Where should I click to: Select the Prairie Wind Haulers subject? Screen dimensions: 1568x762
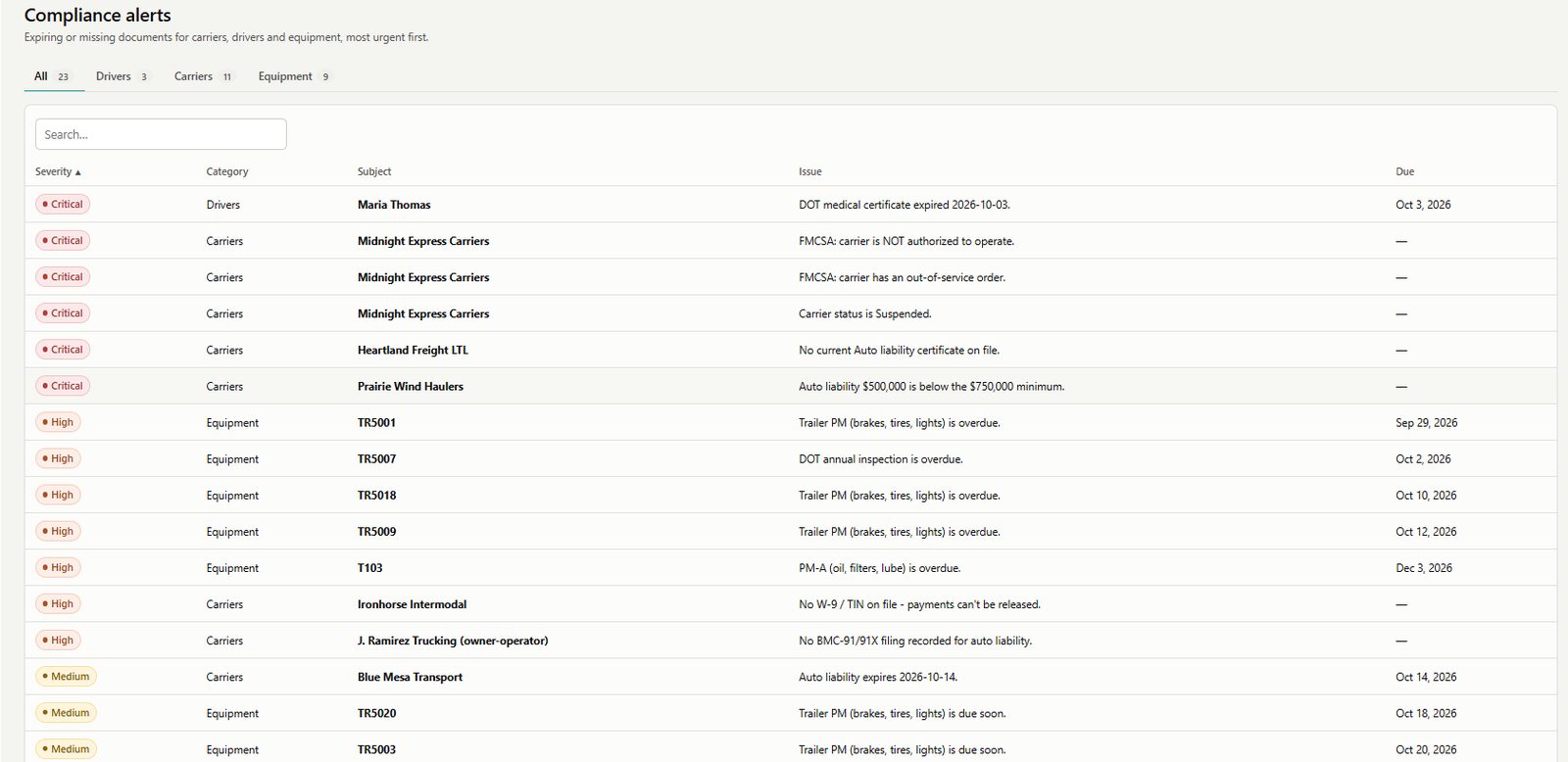[411, 386]
